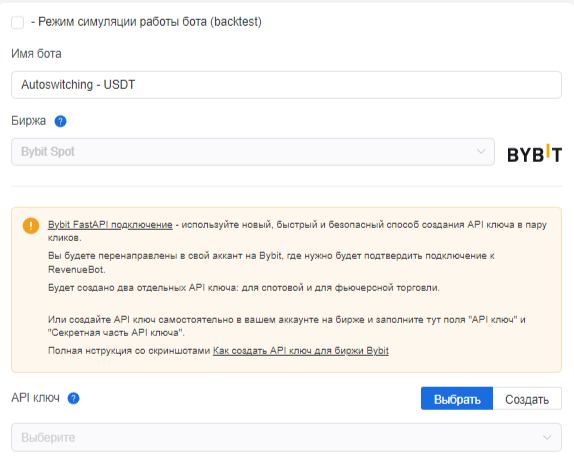This screenshot has width=574, height=471.
Task: Expand exchange list using chevron arrow
Action: tap(481, 152)
